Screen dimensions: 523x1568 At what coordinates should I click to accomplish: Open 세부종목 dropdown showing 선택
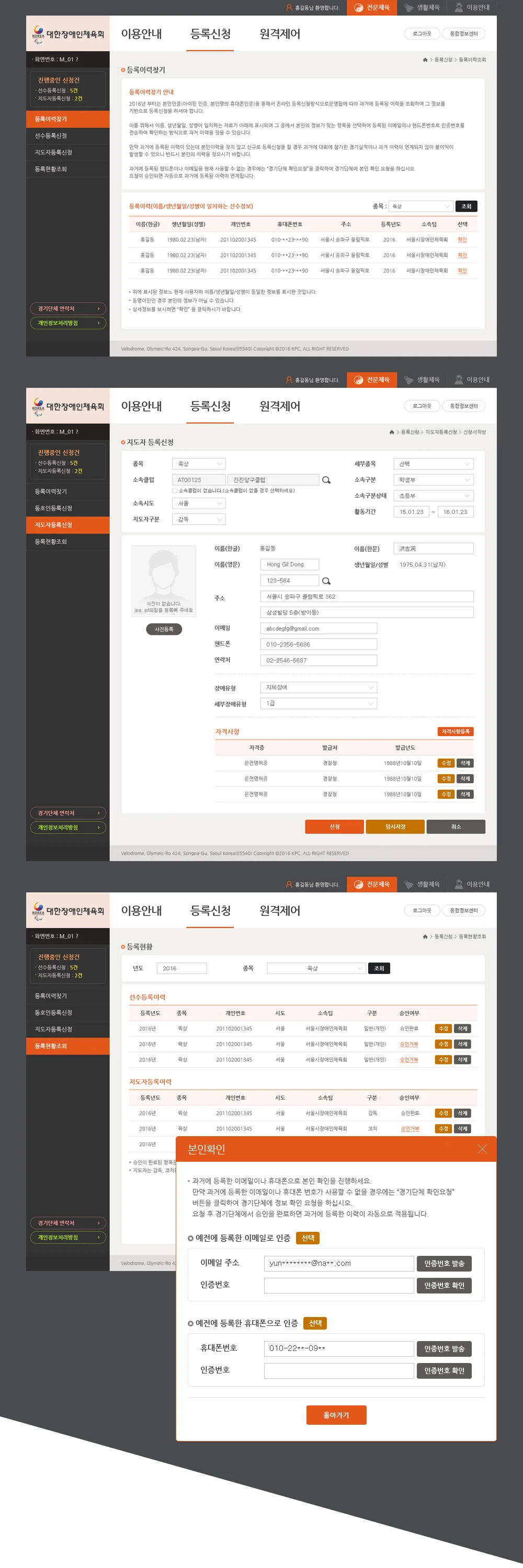[x=434, y=464]
